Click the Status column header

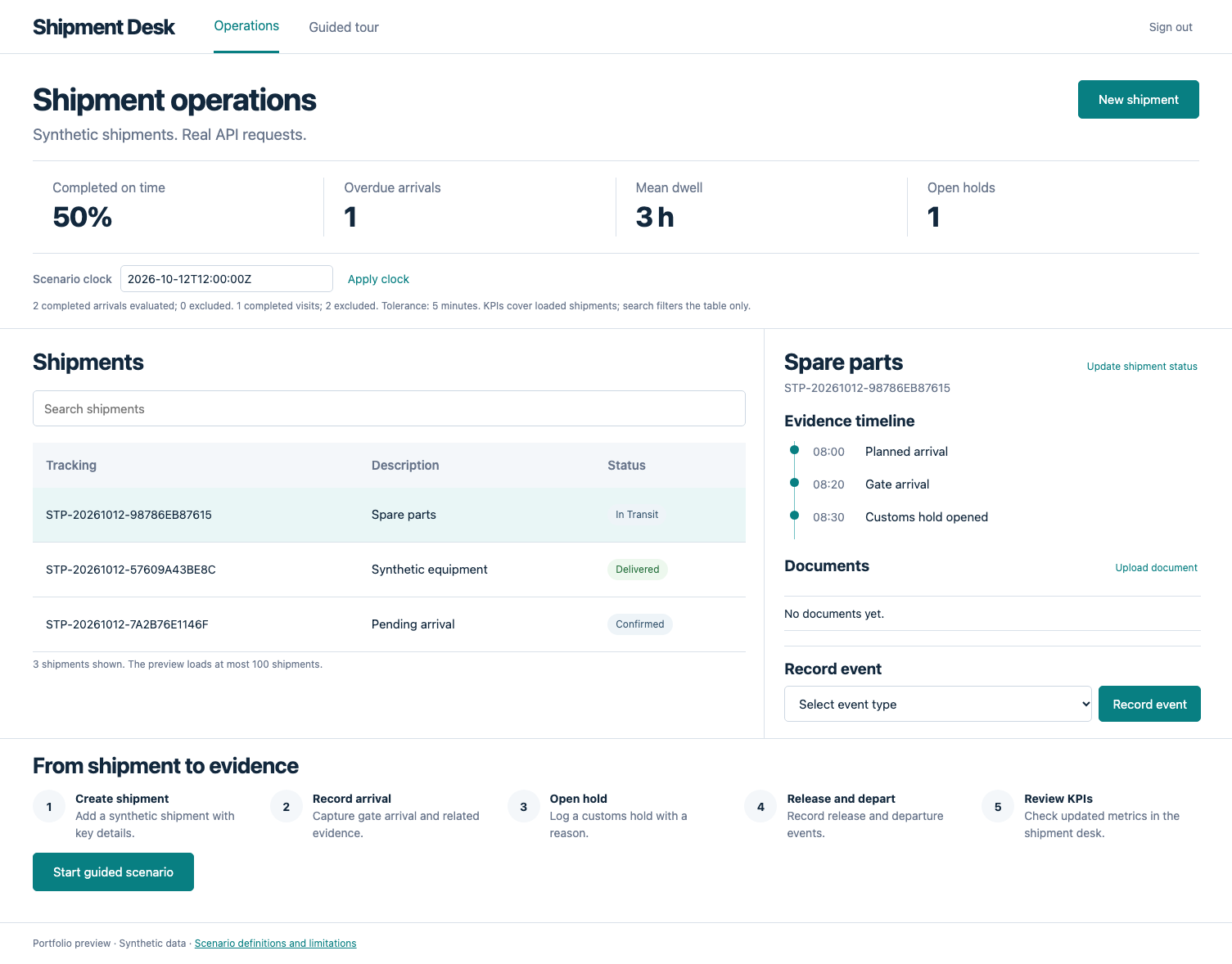click(x=626, y=465)
